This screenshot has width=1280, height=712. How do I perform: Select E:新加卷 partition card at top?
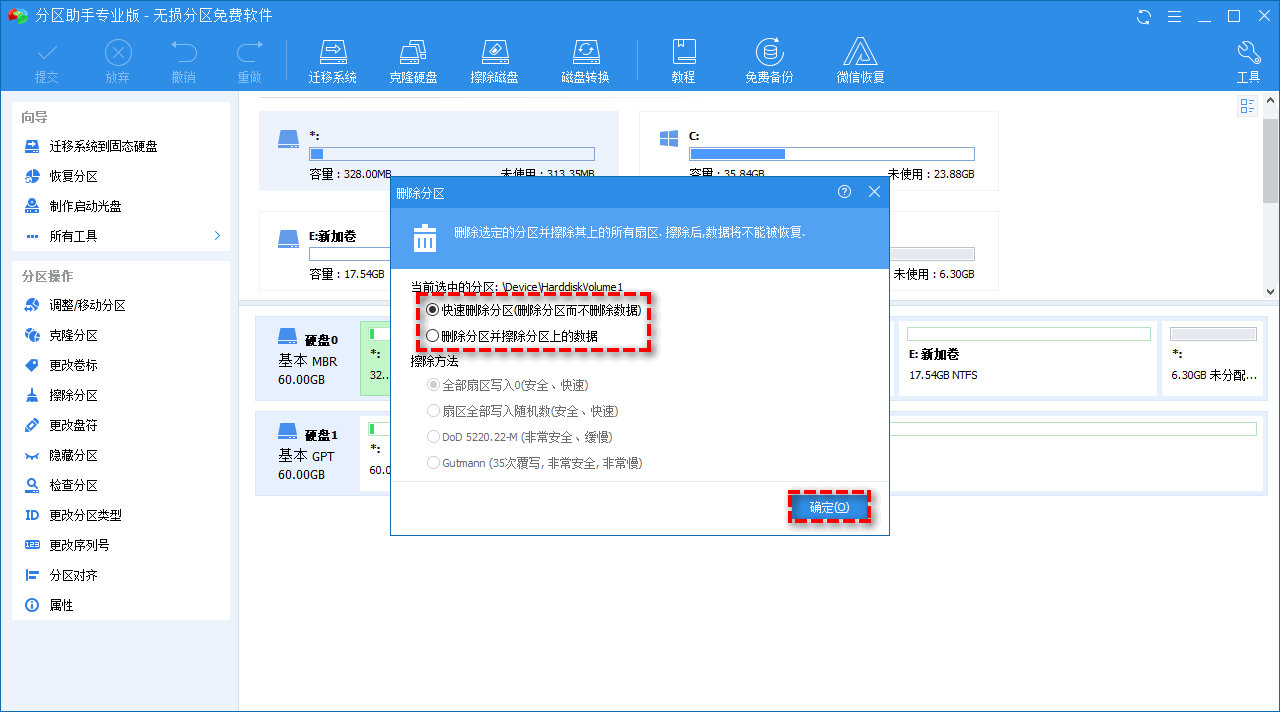pos(324,251)
